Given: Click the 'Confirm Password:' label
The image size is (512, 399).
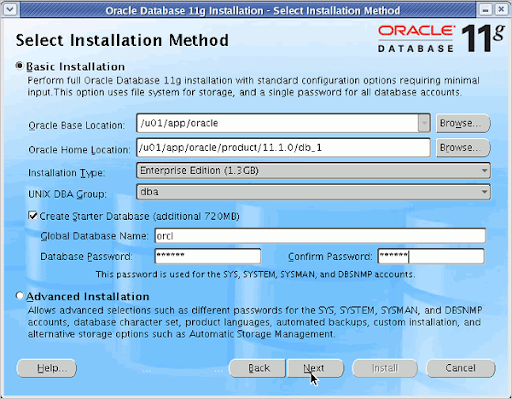Looking at the screenshot, I should click(330, 256).
